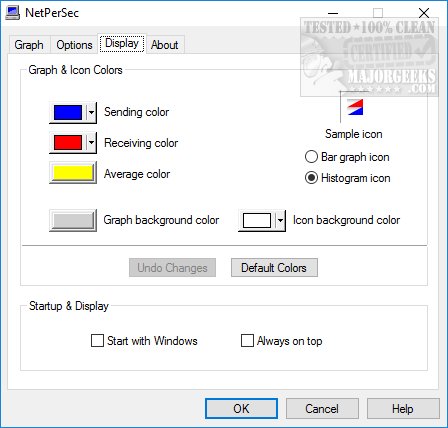Click the red Receiving color swatch

(x=68, y=143)
